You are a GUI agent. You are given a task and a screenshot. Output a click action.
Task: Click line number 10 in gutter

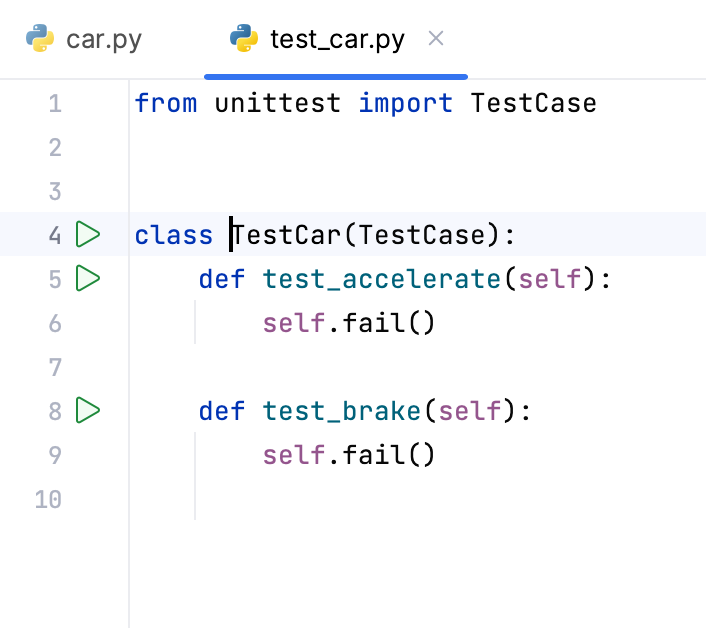(48, 499)
